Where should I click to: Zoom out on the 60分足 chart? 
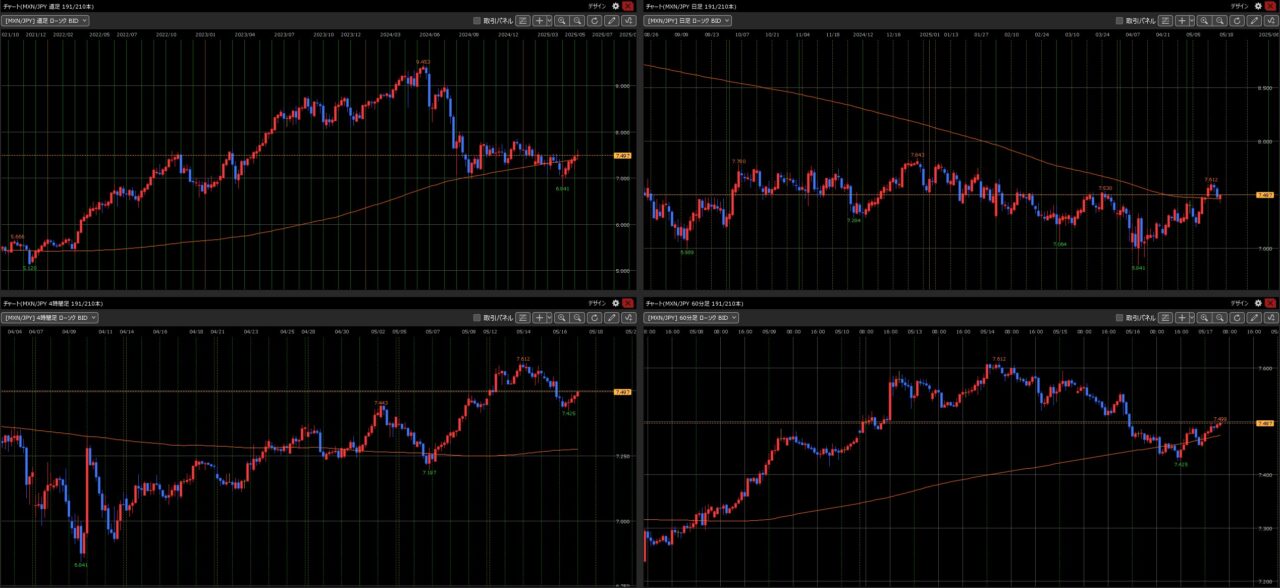pos(1221,317)
